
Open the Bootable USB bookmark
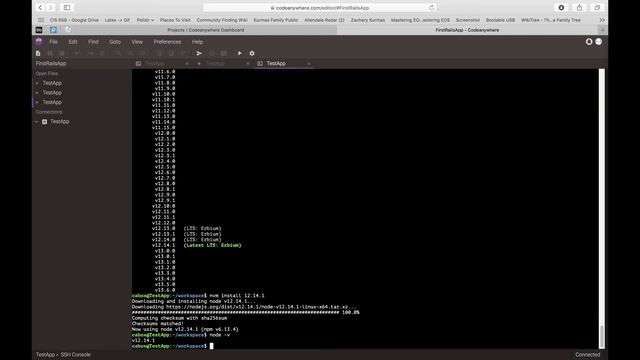click(x=500, y=20)
